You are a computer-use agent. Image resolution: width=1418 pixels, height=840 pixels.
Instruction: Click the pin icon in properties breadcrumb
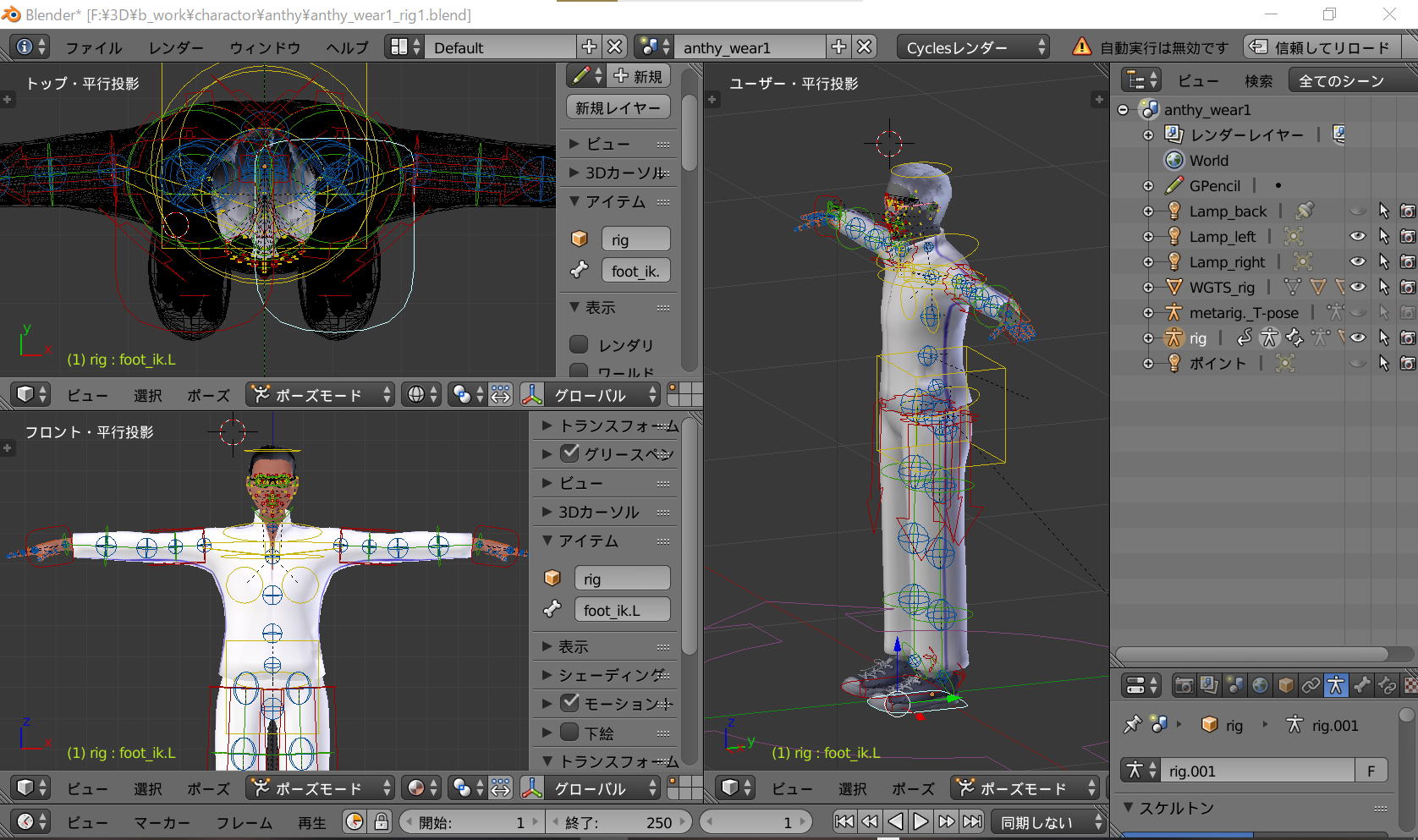(x=1132, y=725)
